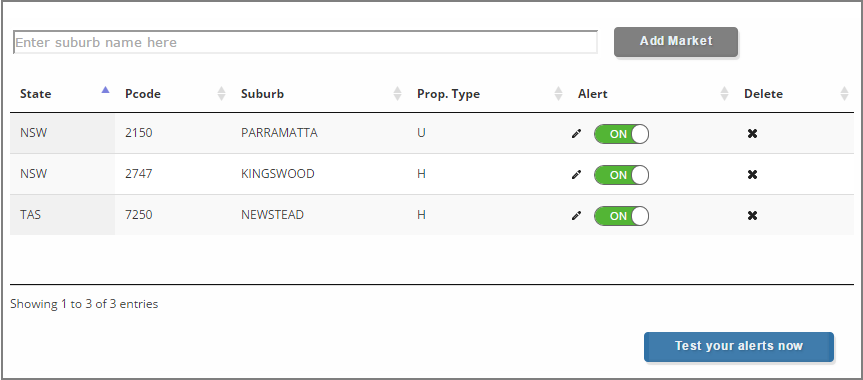Turn off the Parramatta alert switch
Image resolution: width=863 pixels, height=380 pixels.
coord(621,134)
